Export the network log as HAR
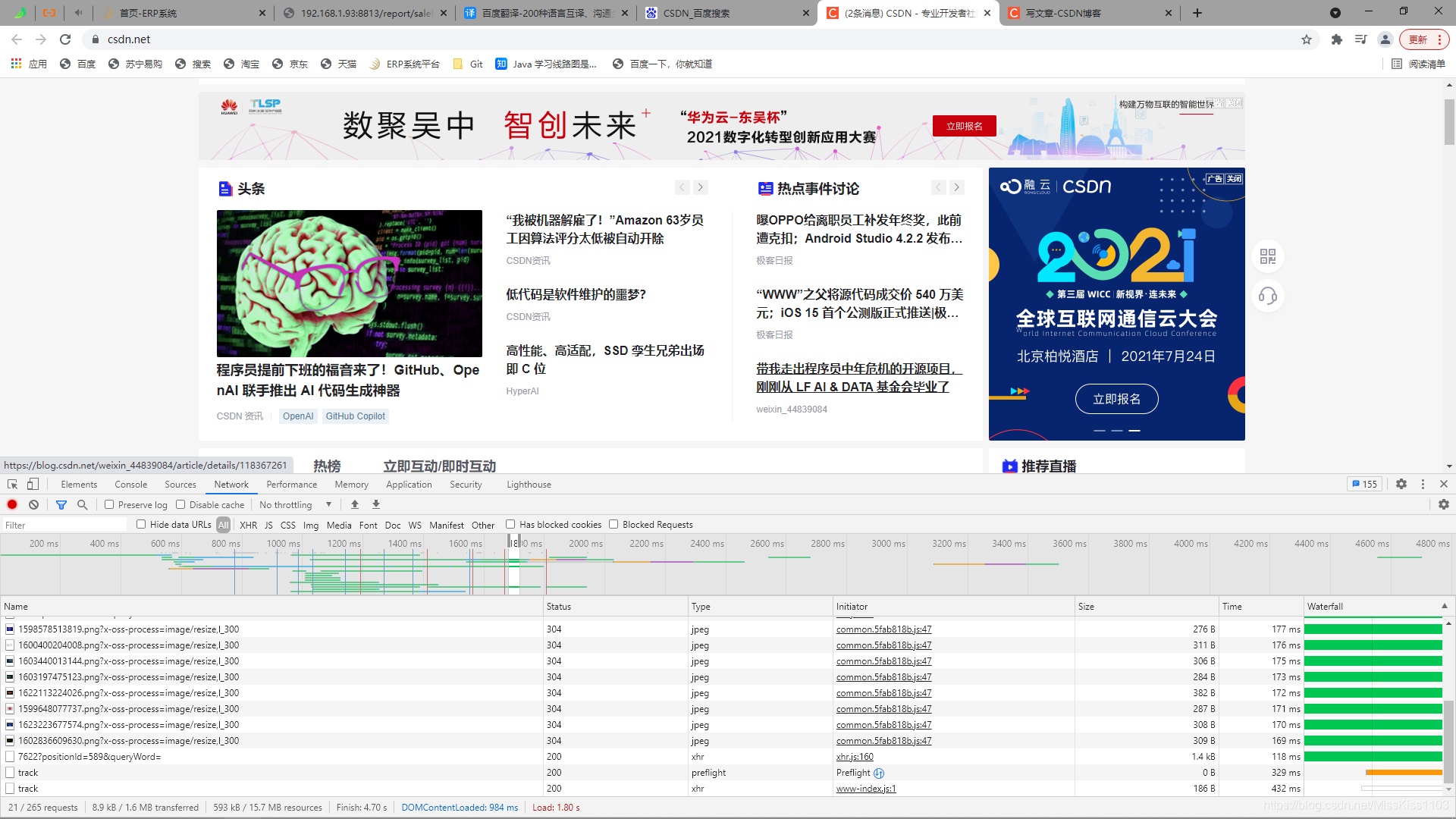 click(375, 504)
